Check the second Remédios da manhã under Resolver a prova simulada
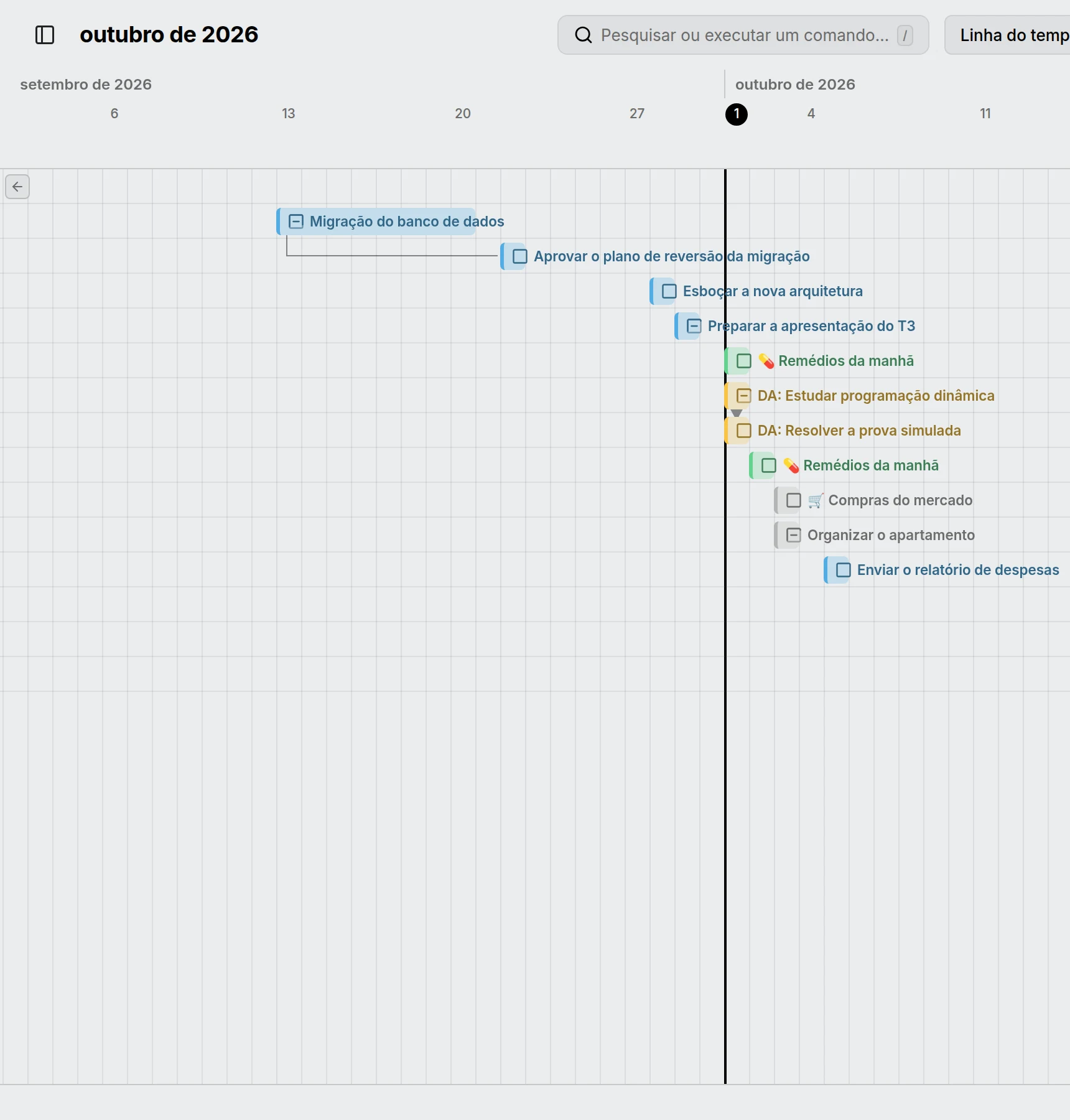1070x1120 pixels. point(769,465)
